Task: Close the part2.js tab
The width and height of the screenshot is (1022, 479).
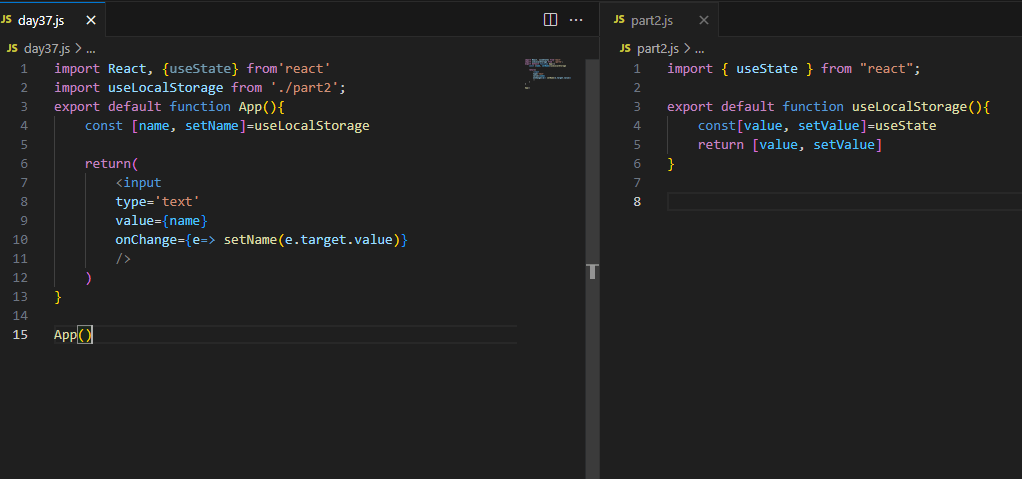Action: coord(704,20)
